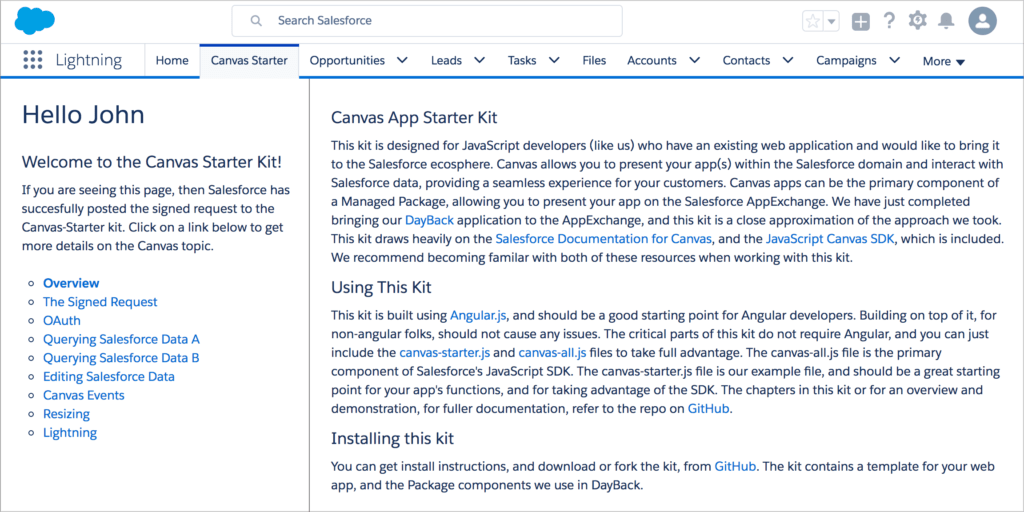Open Salesforce Documentation for Canvas link
Image resolution: width=1024 pixels, height=512 pixels.
click(x=603, y=239)
